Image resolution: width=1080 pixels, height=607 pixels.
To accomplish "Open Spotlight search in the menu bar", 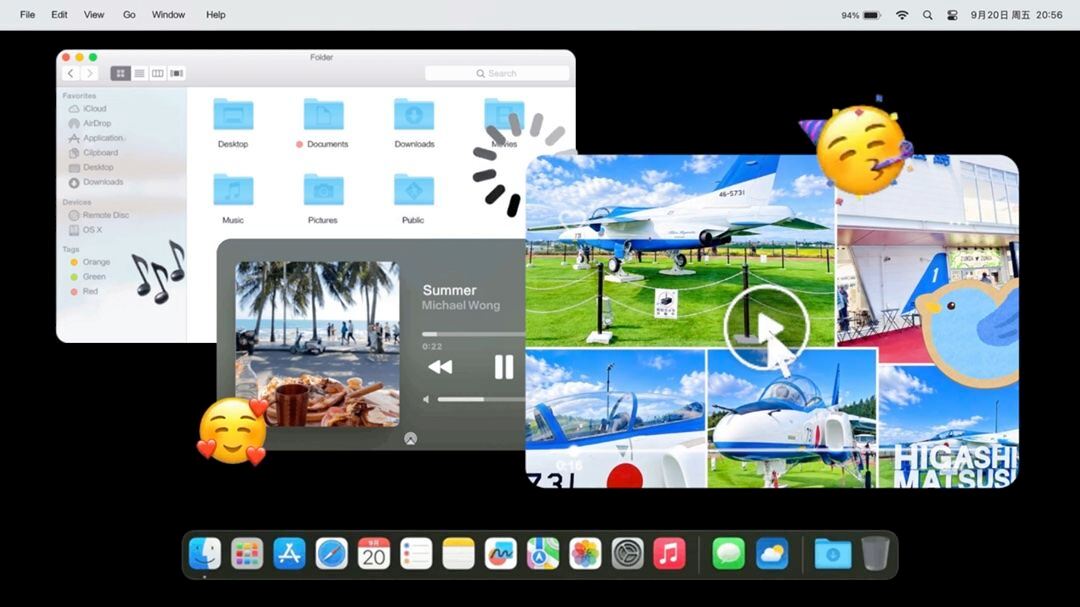I will coord(928,15).
